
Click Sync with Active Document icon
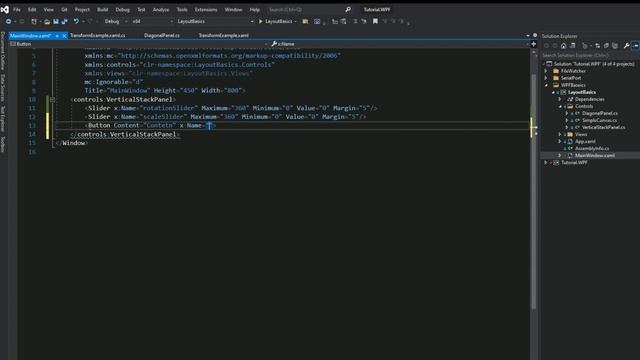click(x=598, y=46)
